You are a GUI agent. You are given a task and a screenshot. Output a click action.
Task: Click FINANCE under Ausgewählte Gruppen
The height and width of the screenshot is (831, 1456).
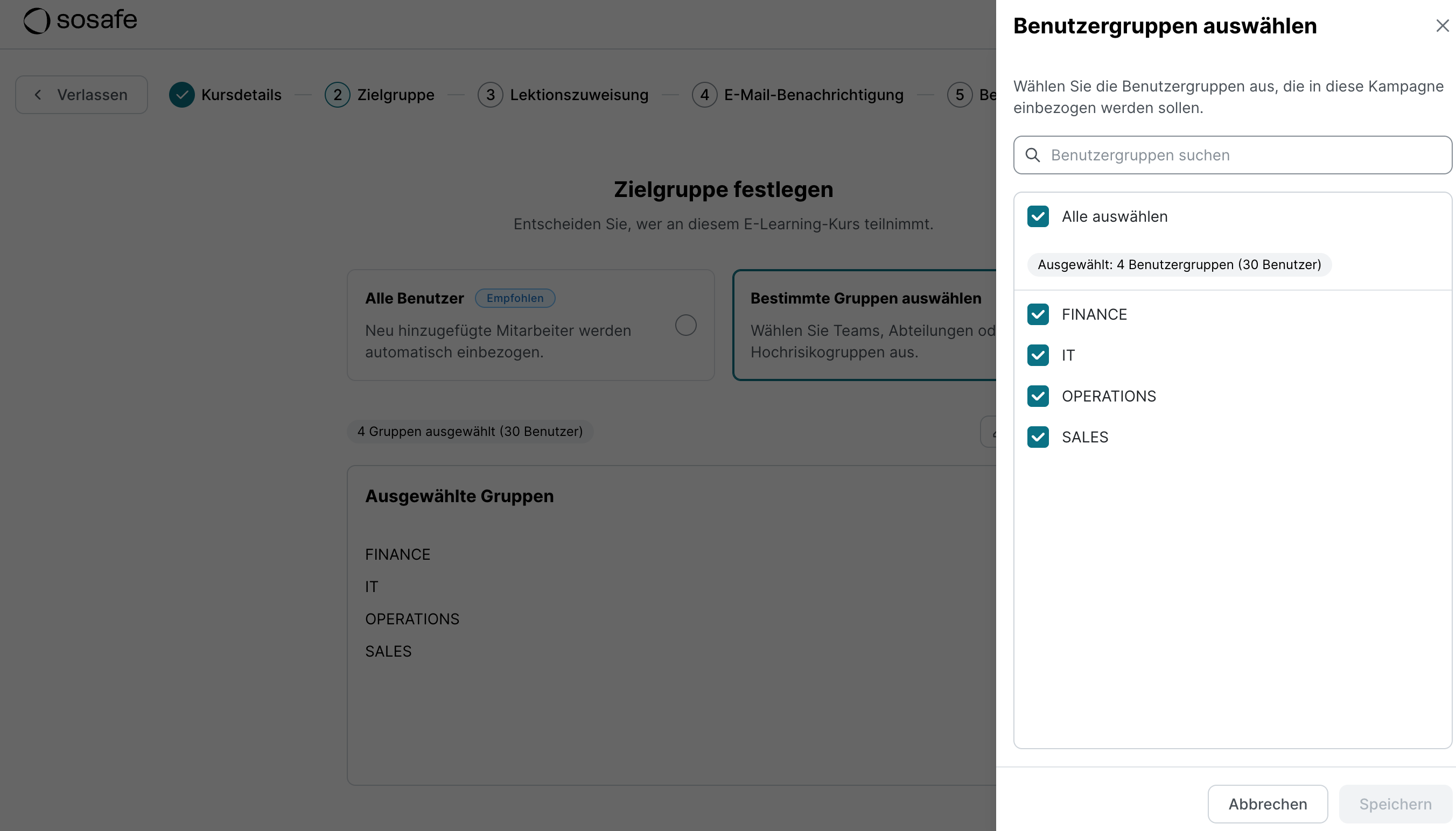coord(397,554)
